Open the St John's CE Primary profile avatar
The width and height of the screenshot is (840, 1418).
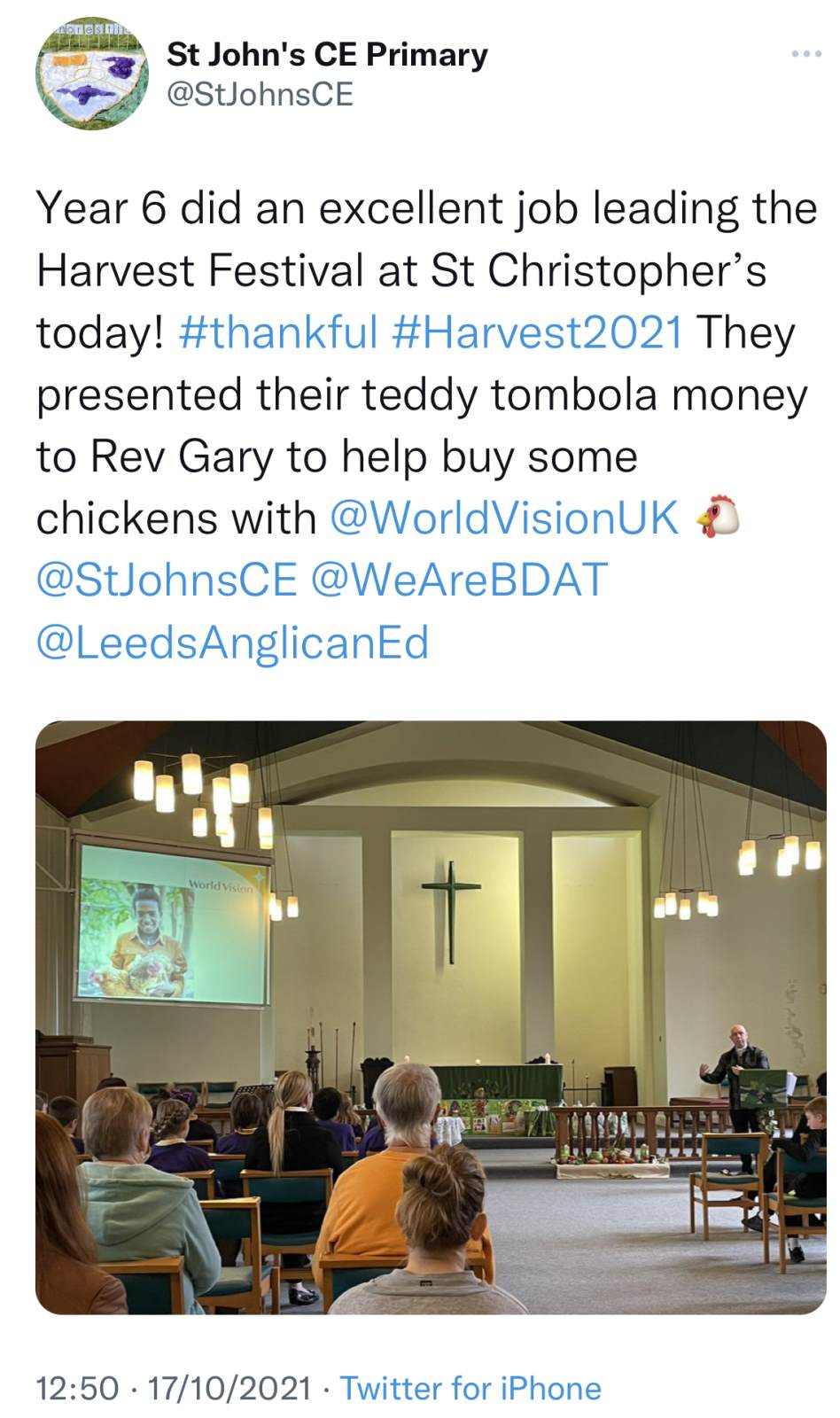click(91, 76)
